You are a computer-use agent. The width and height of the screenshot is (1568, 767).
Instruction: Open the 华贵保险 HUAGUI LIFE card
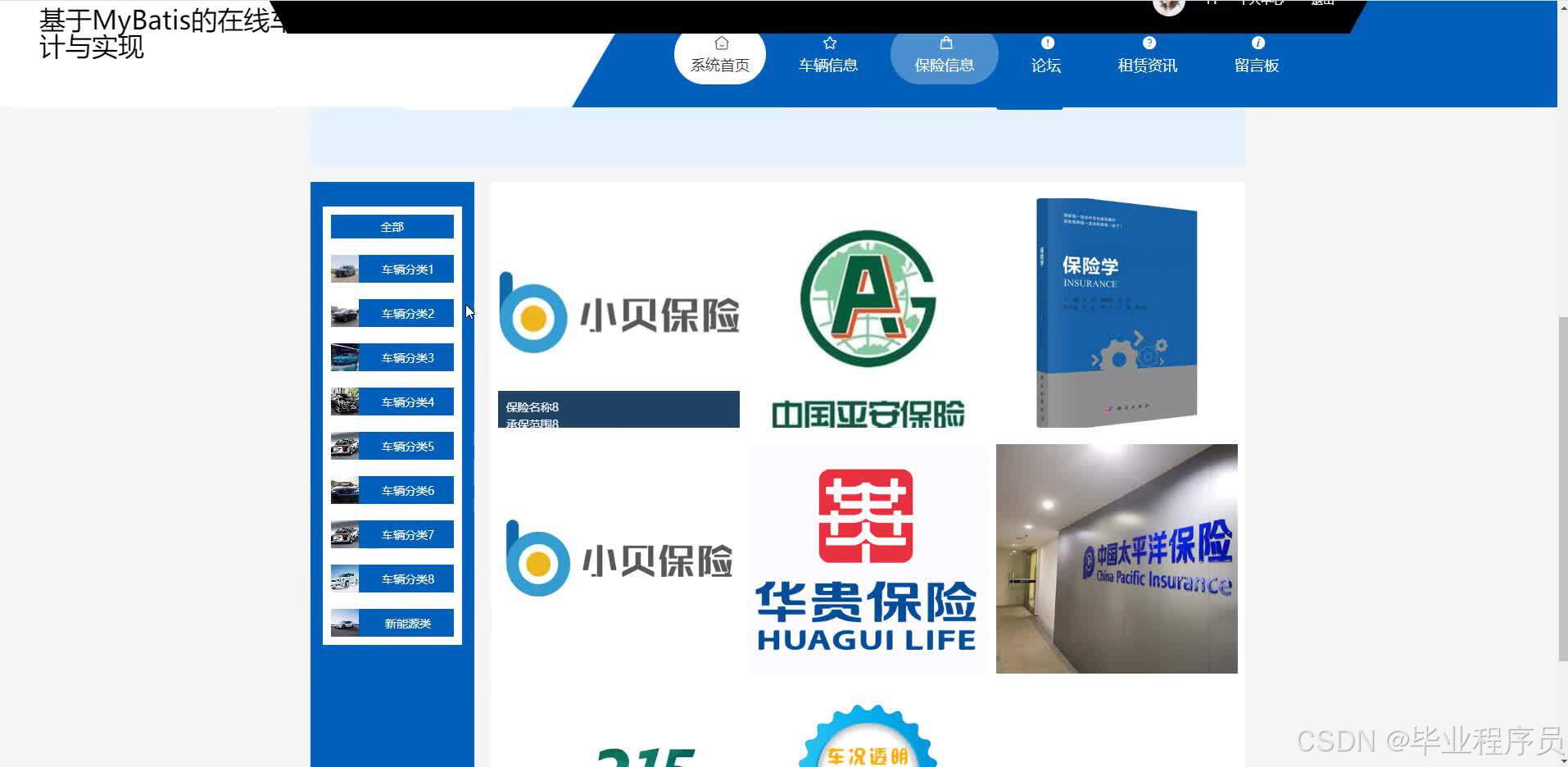click(868, 559)
